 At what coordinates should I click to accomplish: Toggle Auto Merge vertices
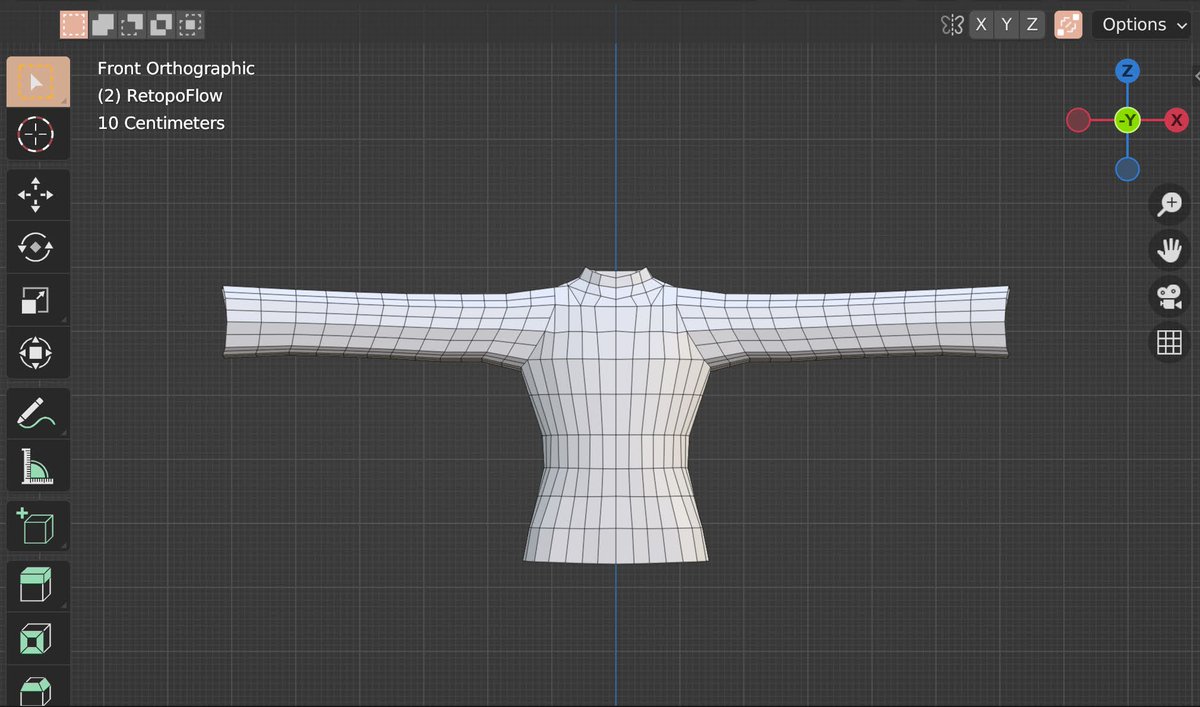click(1068, 25)
